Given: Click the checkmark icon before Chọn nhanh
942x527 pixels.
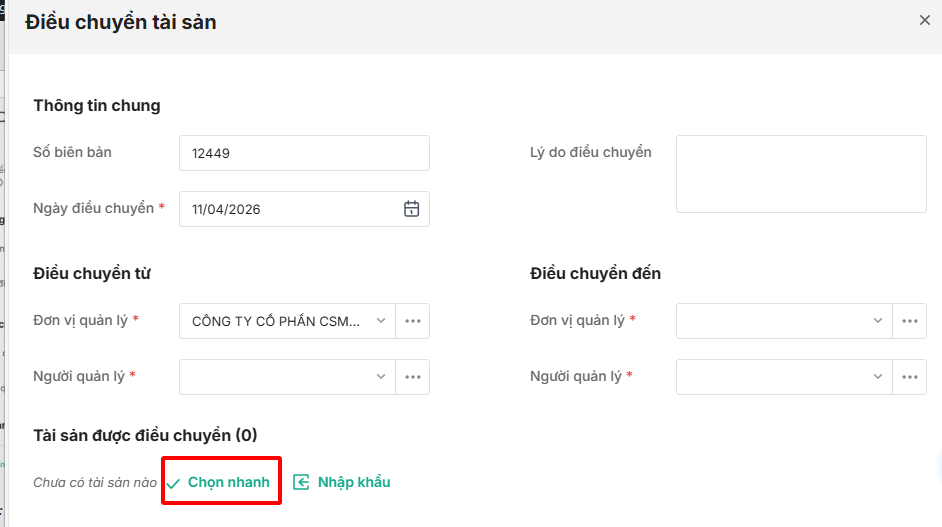Looking at the screenshot, I should pyautogui.click(x=173, y=483).
